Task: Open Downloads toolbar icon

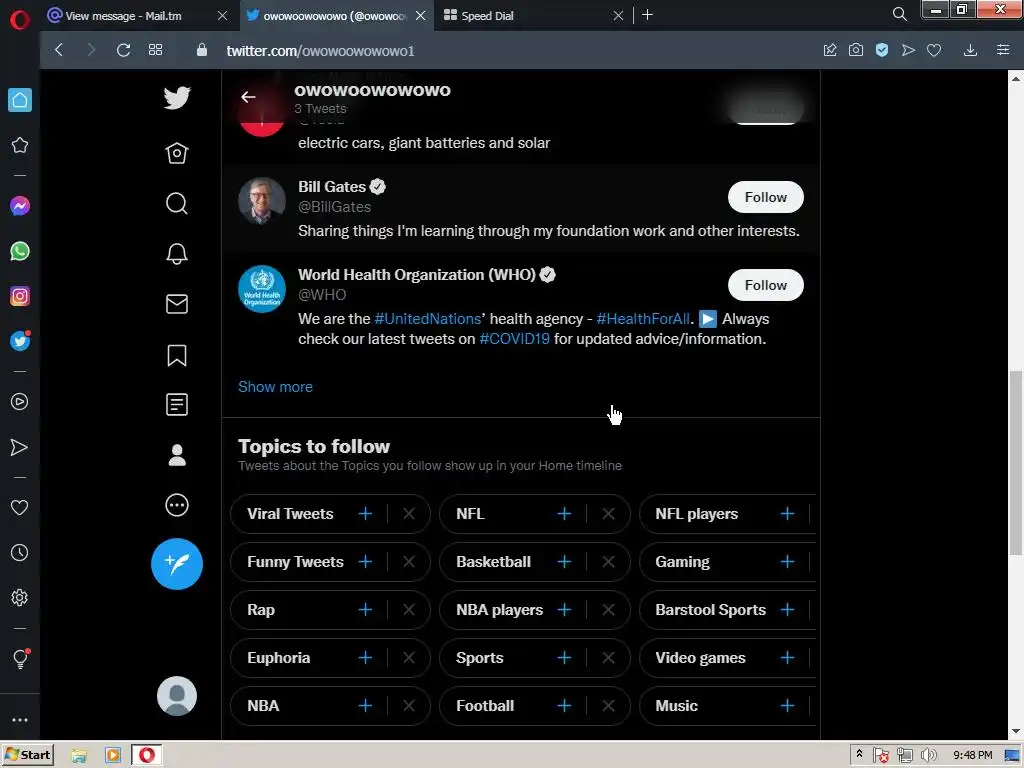Action: point(970,50)
